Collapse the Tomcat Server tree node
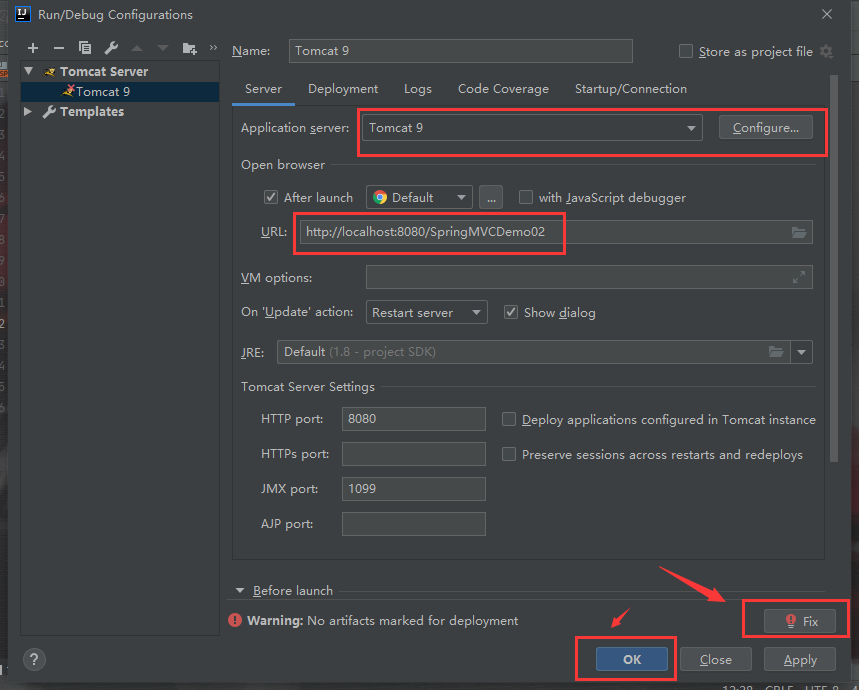The width and height of the screenshot is (859, 690). pos(29,71)
